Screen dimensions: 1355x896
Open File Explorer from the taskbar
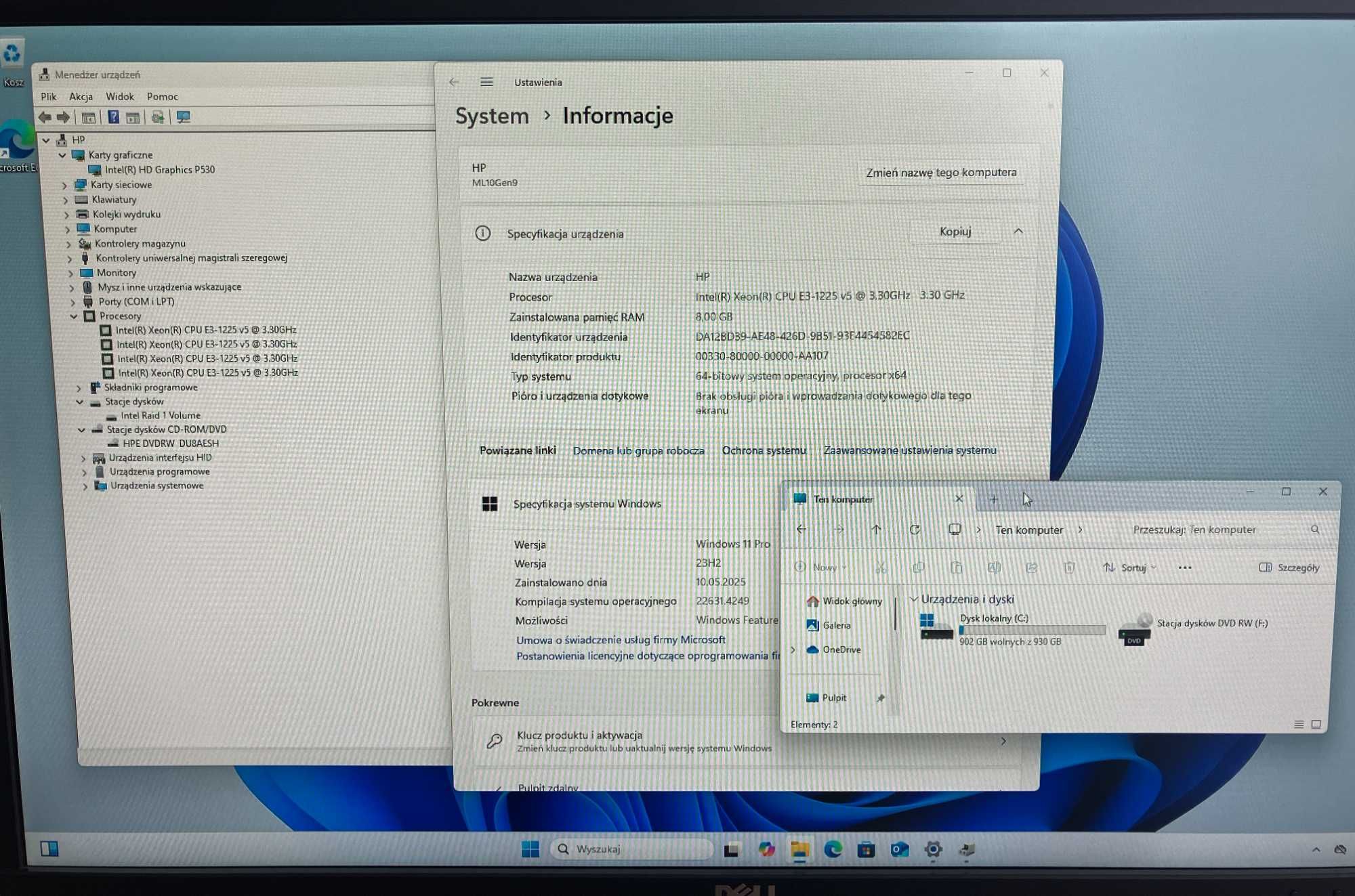[x=799, y=850]
